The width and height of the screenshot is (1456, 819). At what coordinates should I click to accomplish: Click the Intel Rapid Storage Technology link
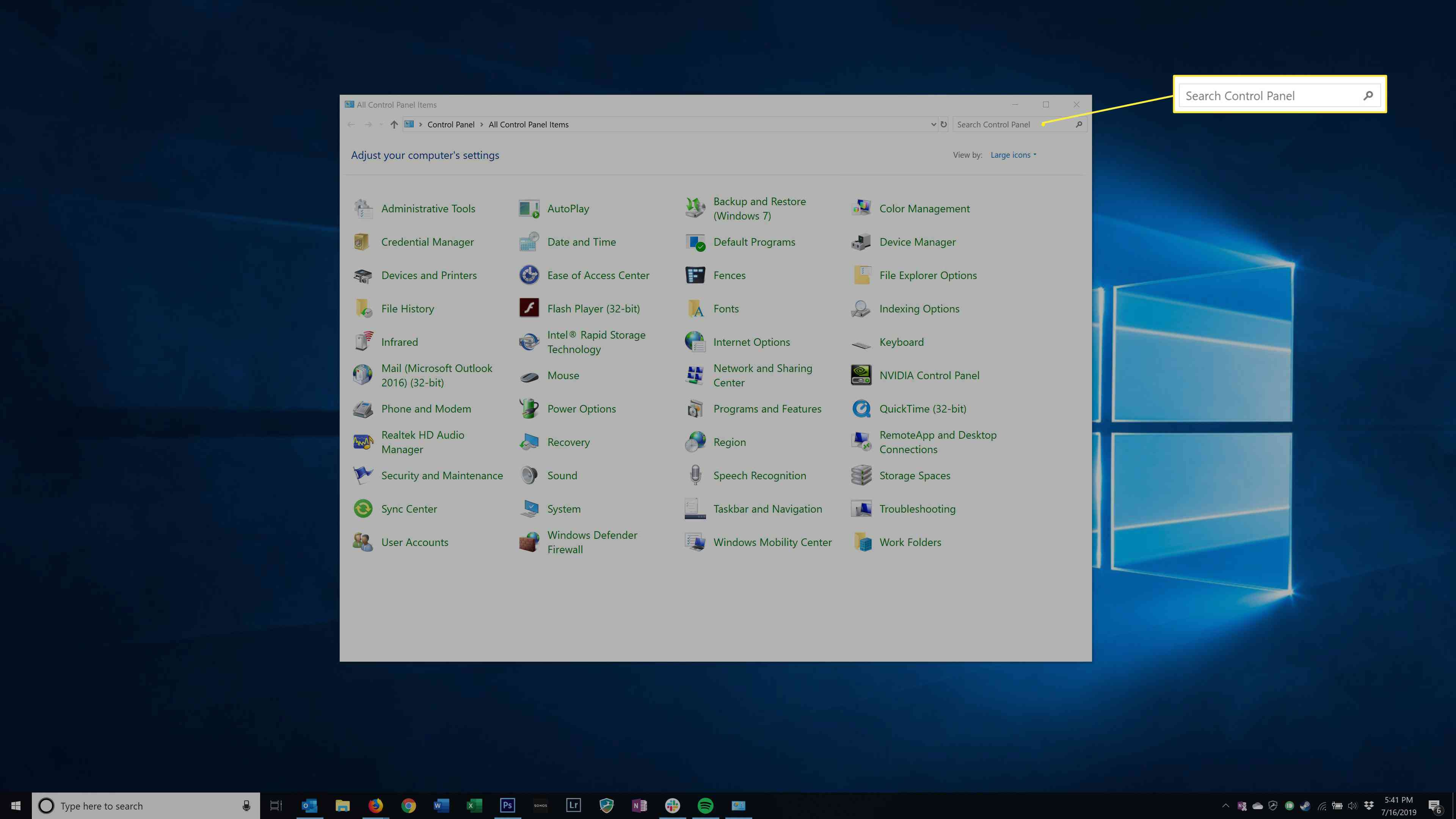(596, 342)
